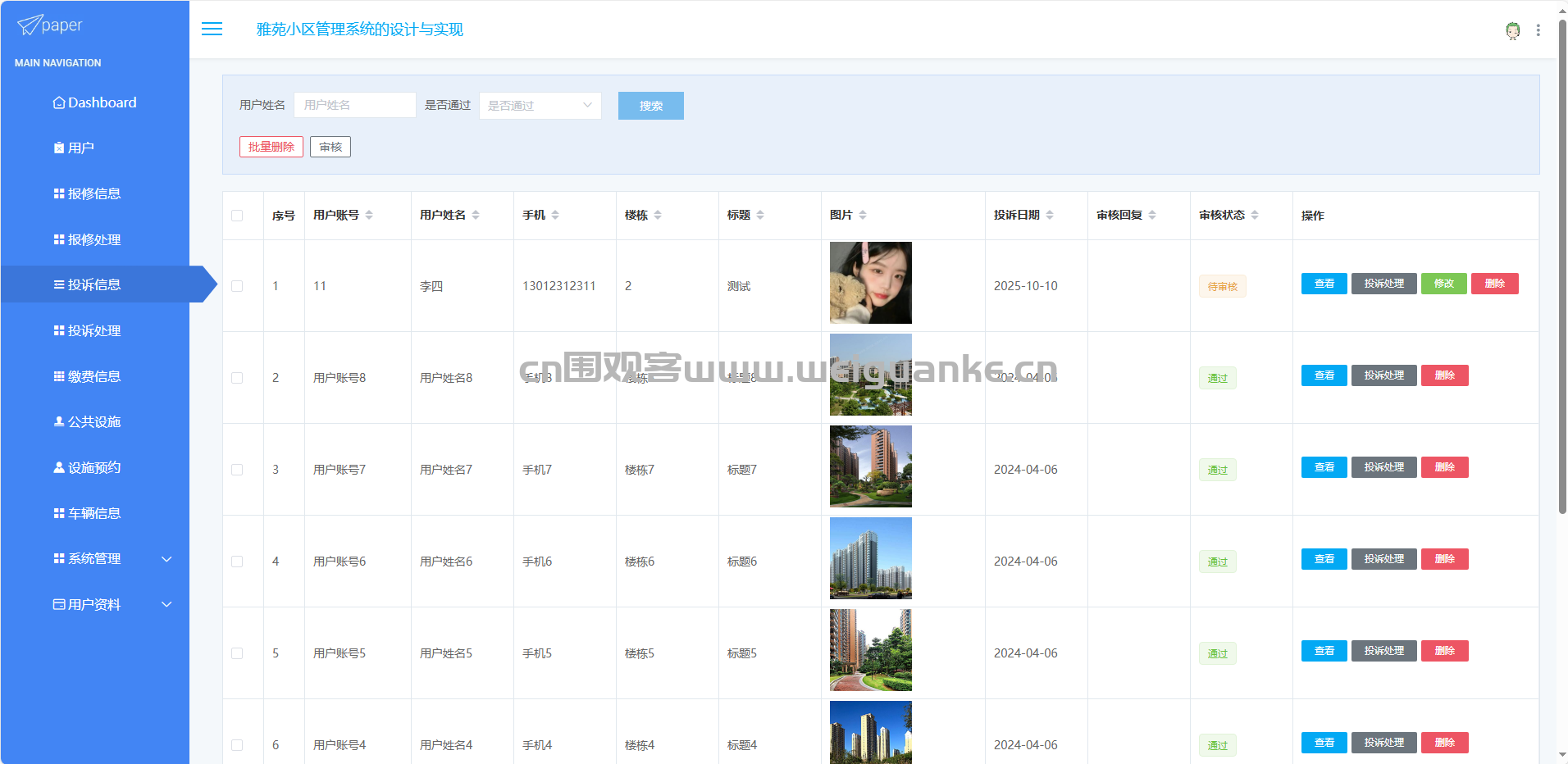The image size is (1568, 764).
Task: Expand the 用户资料 submenu
Action: 166,605
